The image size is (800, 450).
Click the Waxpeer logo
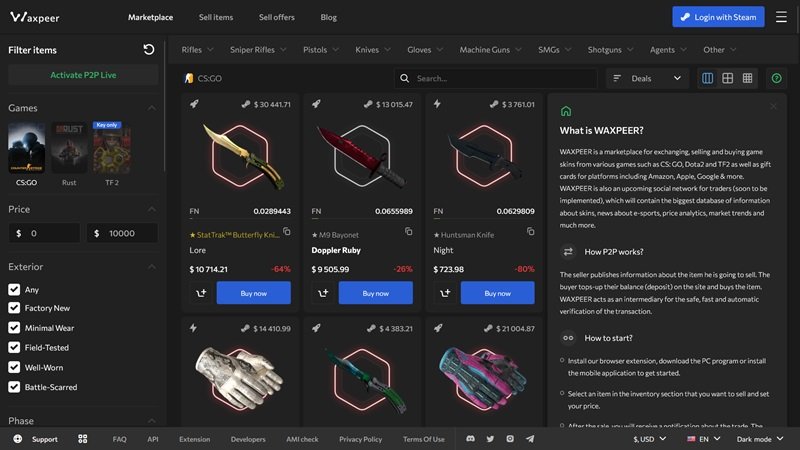pyautogui.click(x=35, y=17)
